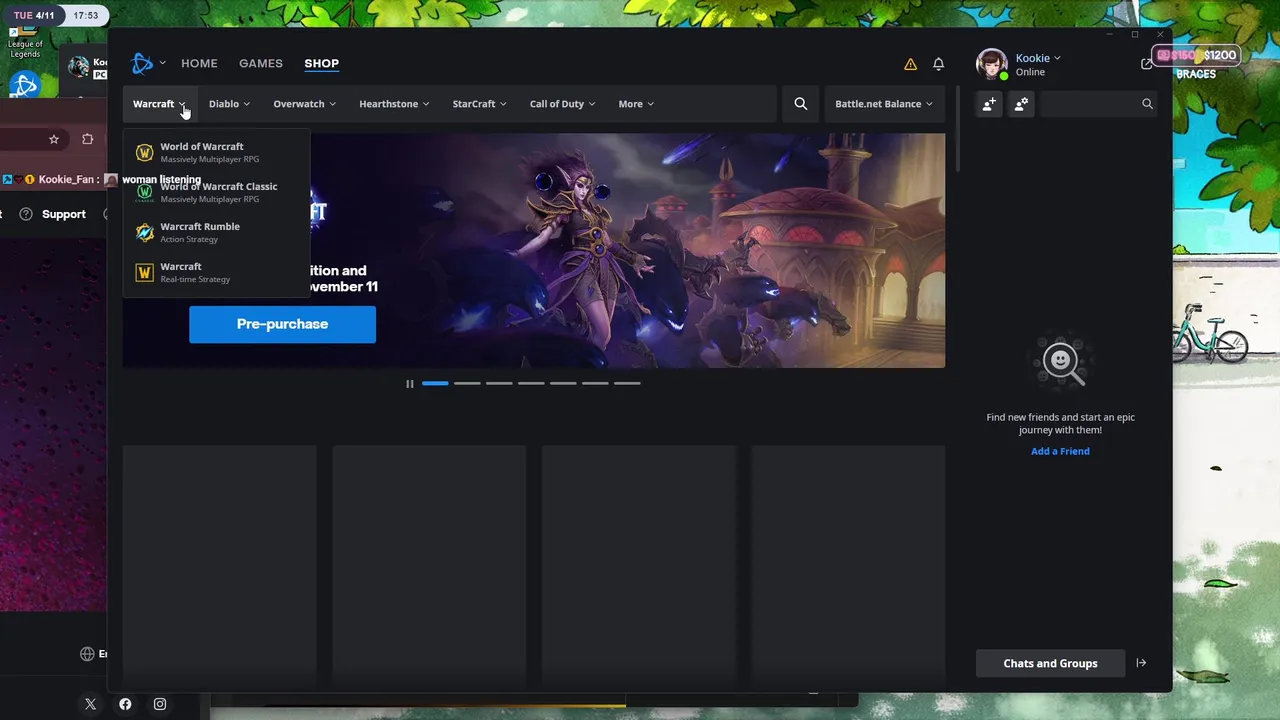The height and width of the screenshot is (720, 1280).
Task: Expand the Hearthstone shop dropdown
Action: tap(394, 104)
